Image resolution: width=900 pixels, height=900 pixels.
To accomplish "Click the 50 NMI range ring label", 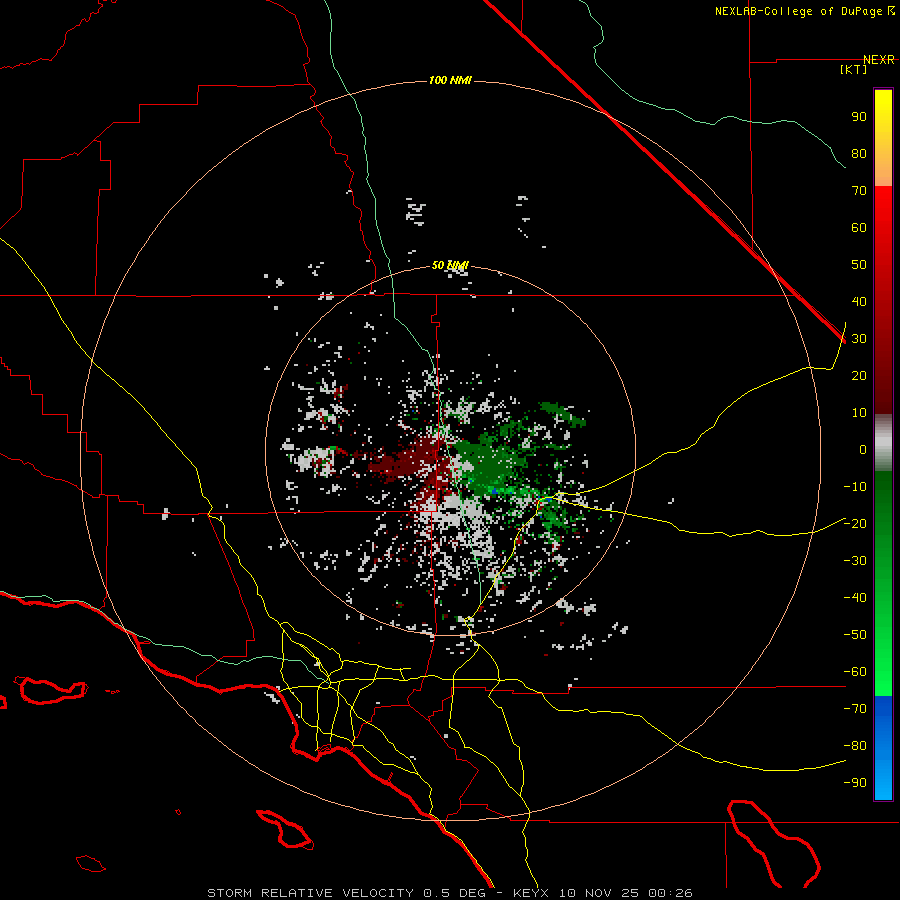I will pyautogui.click(x=450, y=265).
